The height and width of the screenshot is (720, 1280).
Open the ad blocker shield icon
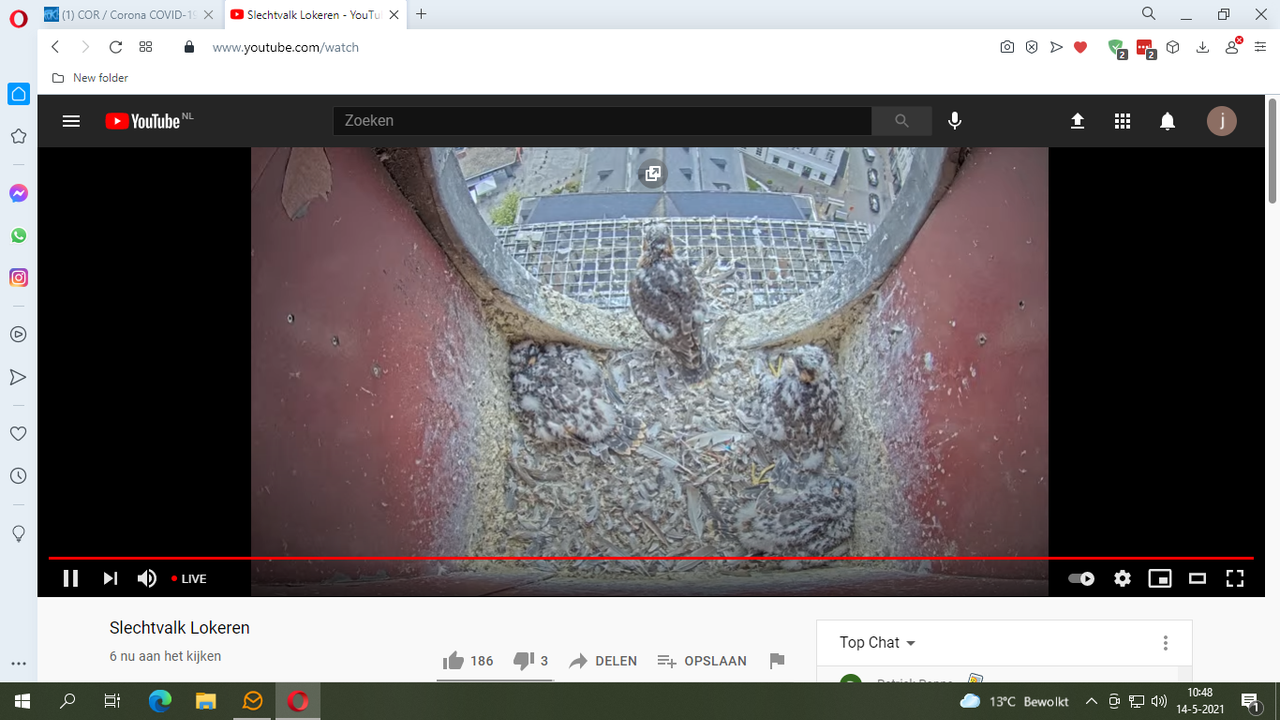click(x=1031, y=47)
